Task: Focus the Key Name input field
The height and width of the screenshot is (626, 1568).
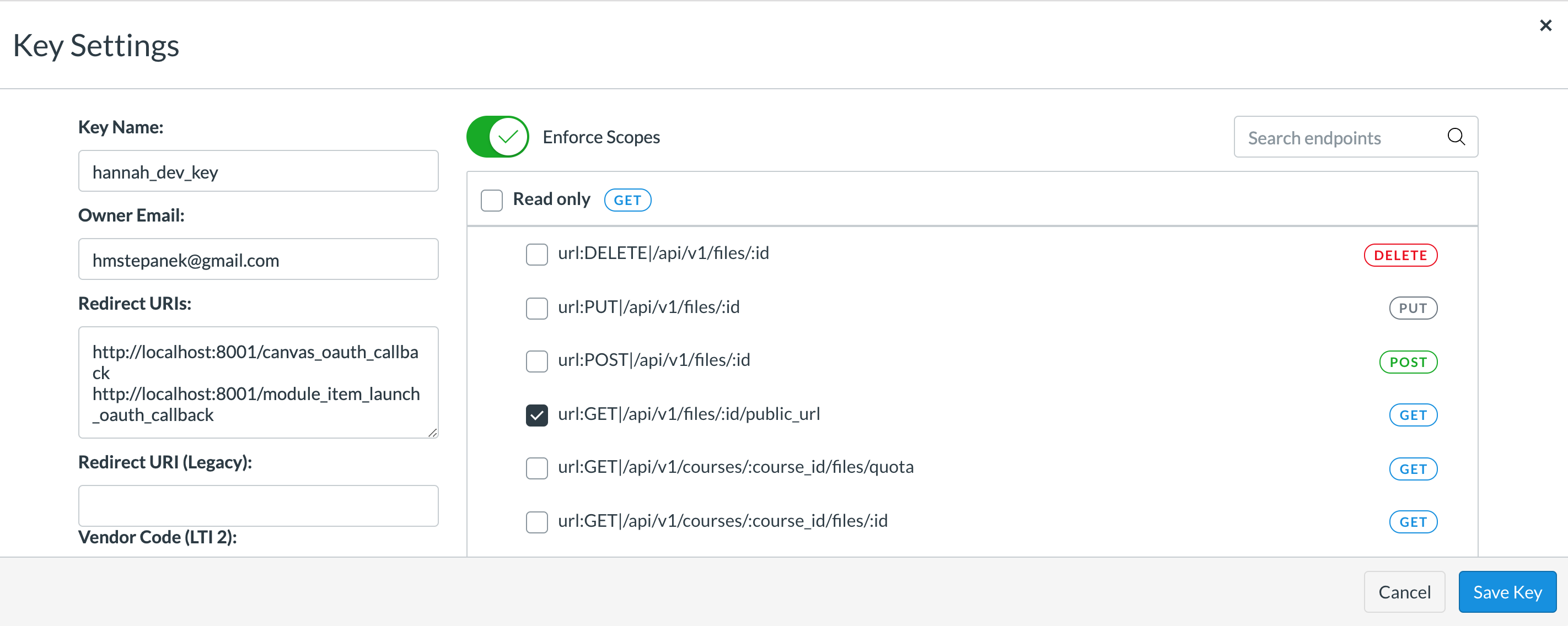Action: point(258,171)
